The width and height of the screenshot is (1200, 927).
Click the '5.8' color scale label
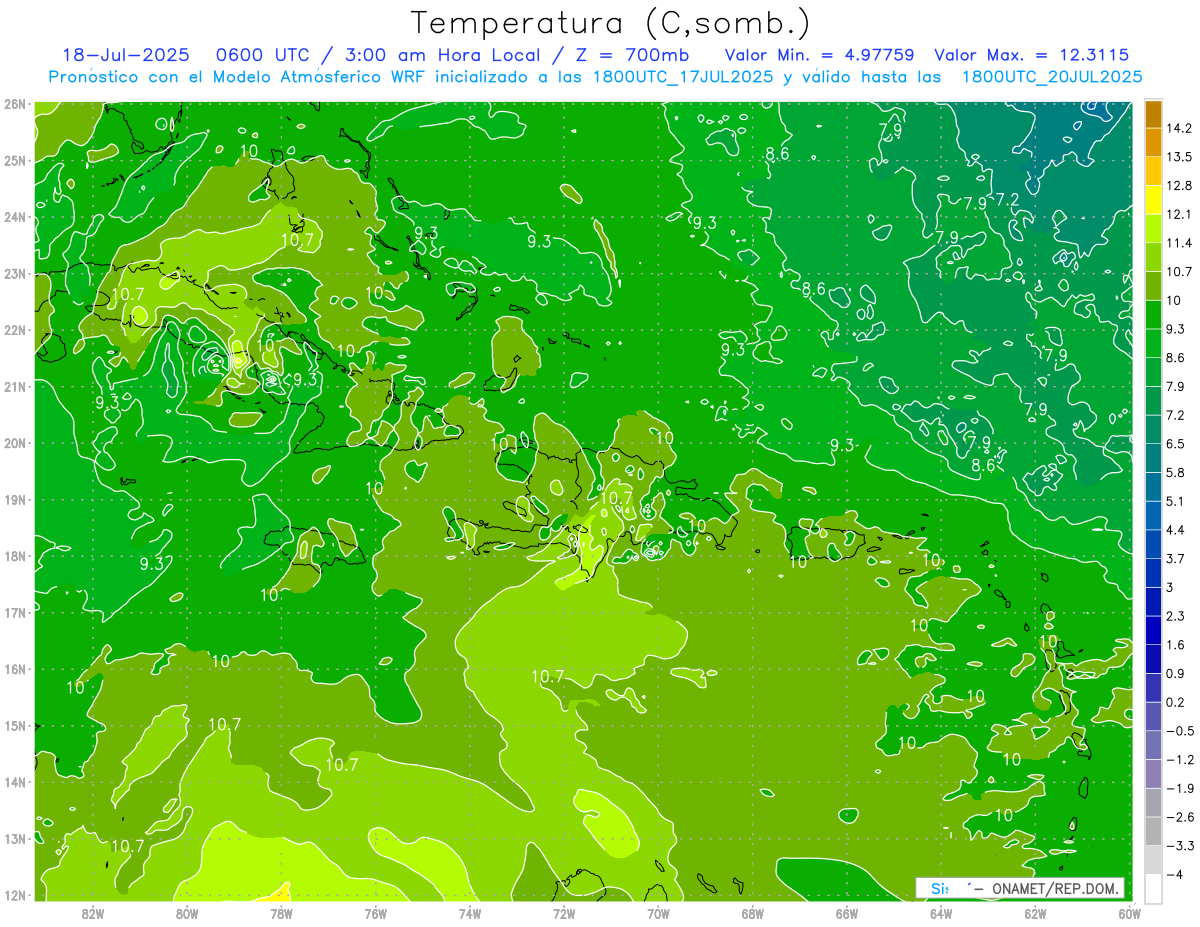(1176, 472)
